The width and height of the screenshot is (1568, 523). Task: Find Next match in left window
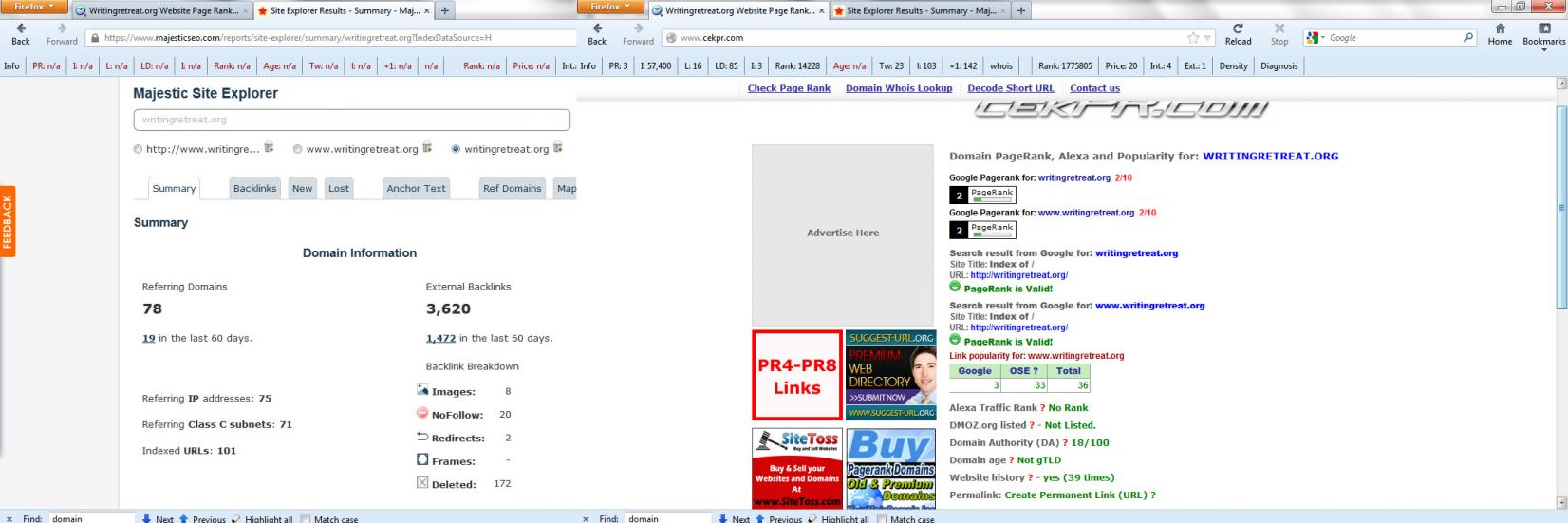click(158, 519)
